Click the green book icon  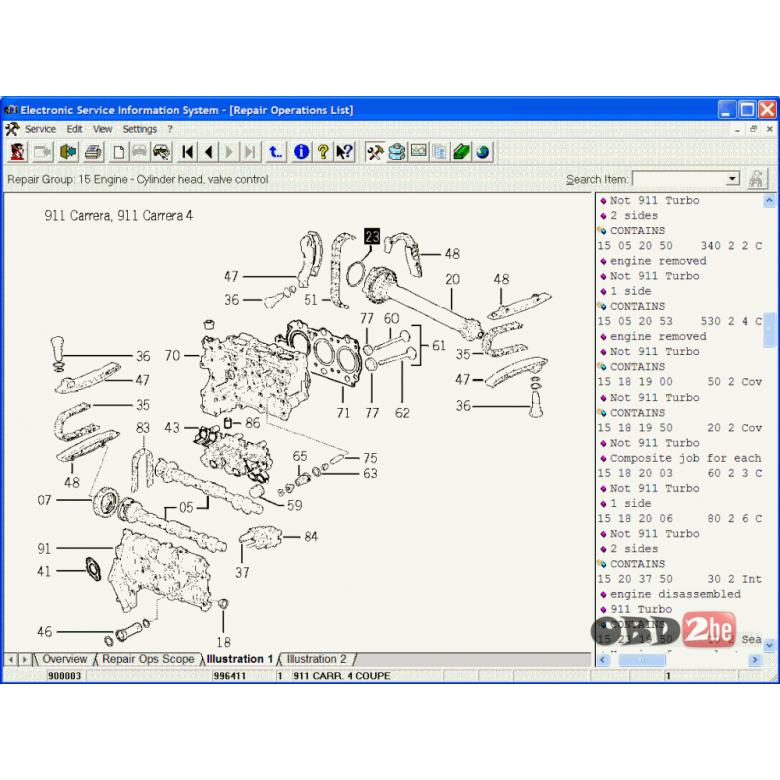click(461, 152)
